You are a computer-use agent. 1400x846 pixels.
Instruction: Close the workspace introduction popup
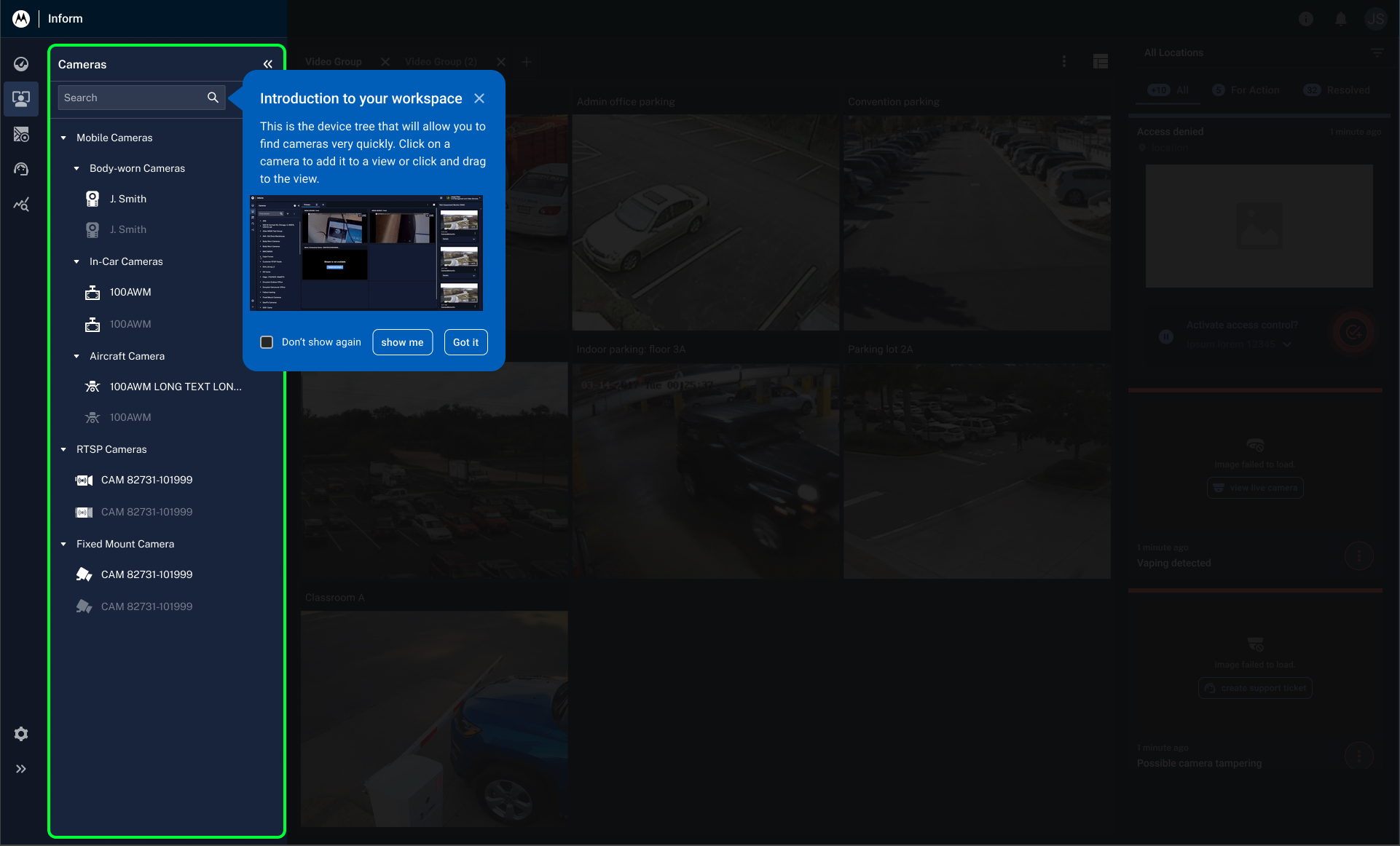(479, 98)
